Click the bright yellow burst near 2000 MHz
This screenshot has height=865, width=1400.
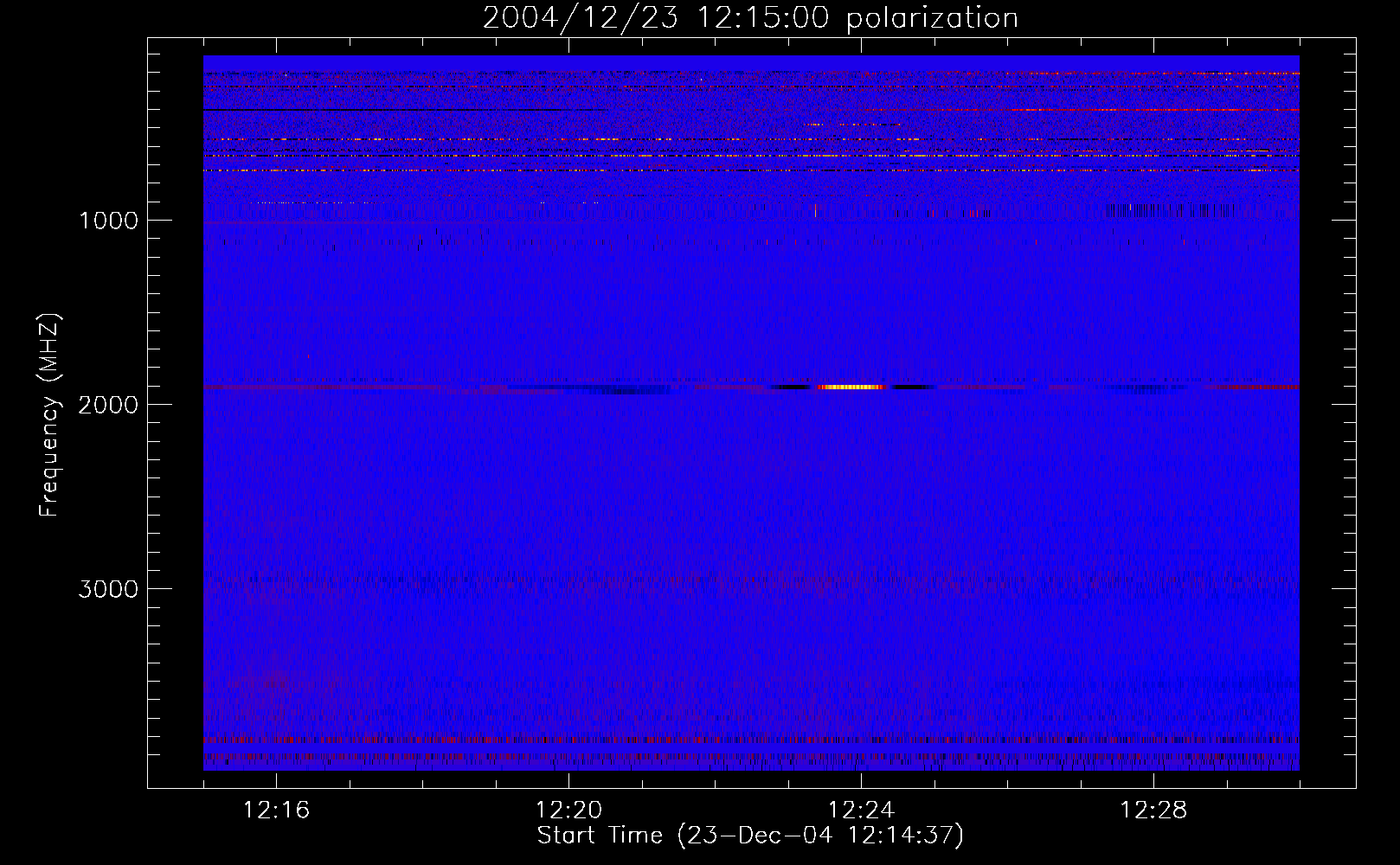(x=852, y=388)
